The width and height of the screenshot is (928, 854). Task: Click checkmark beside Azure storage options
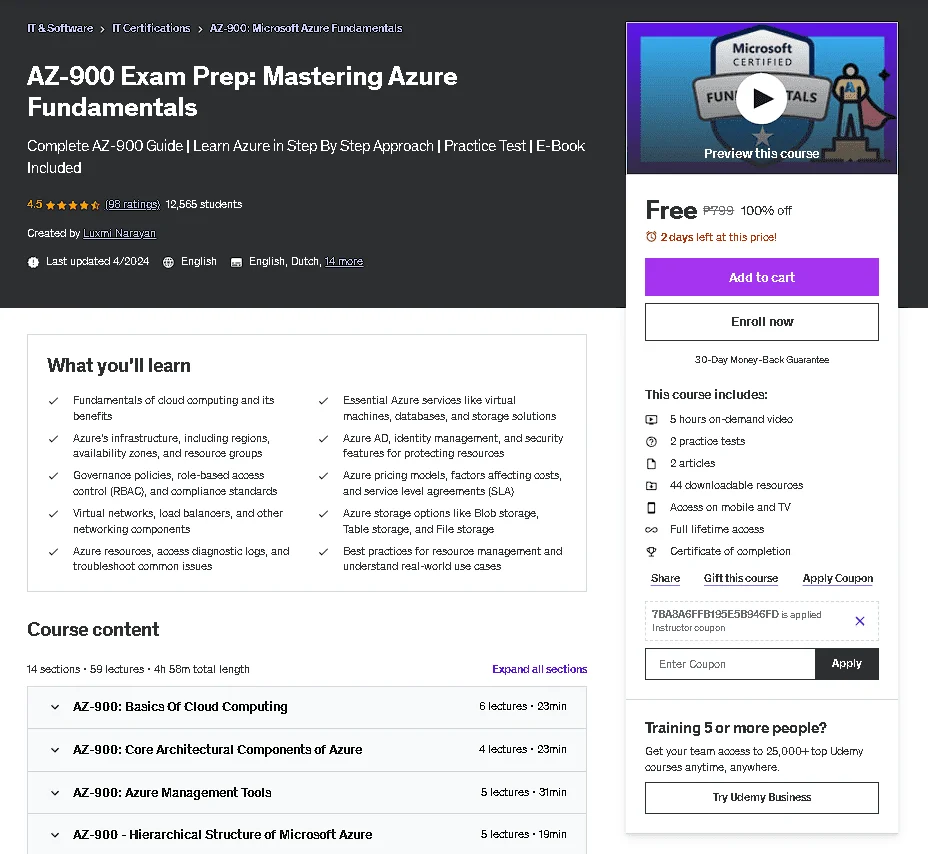coord(323,514)
